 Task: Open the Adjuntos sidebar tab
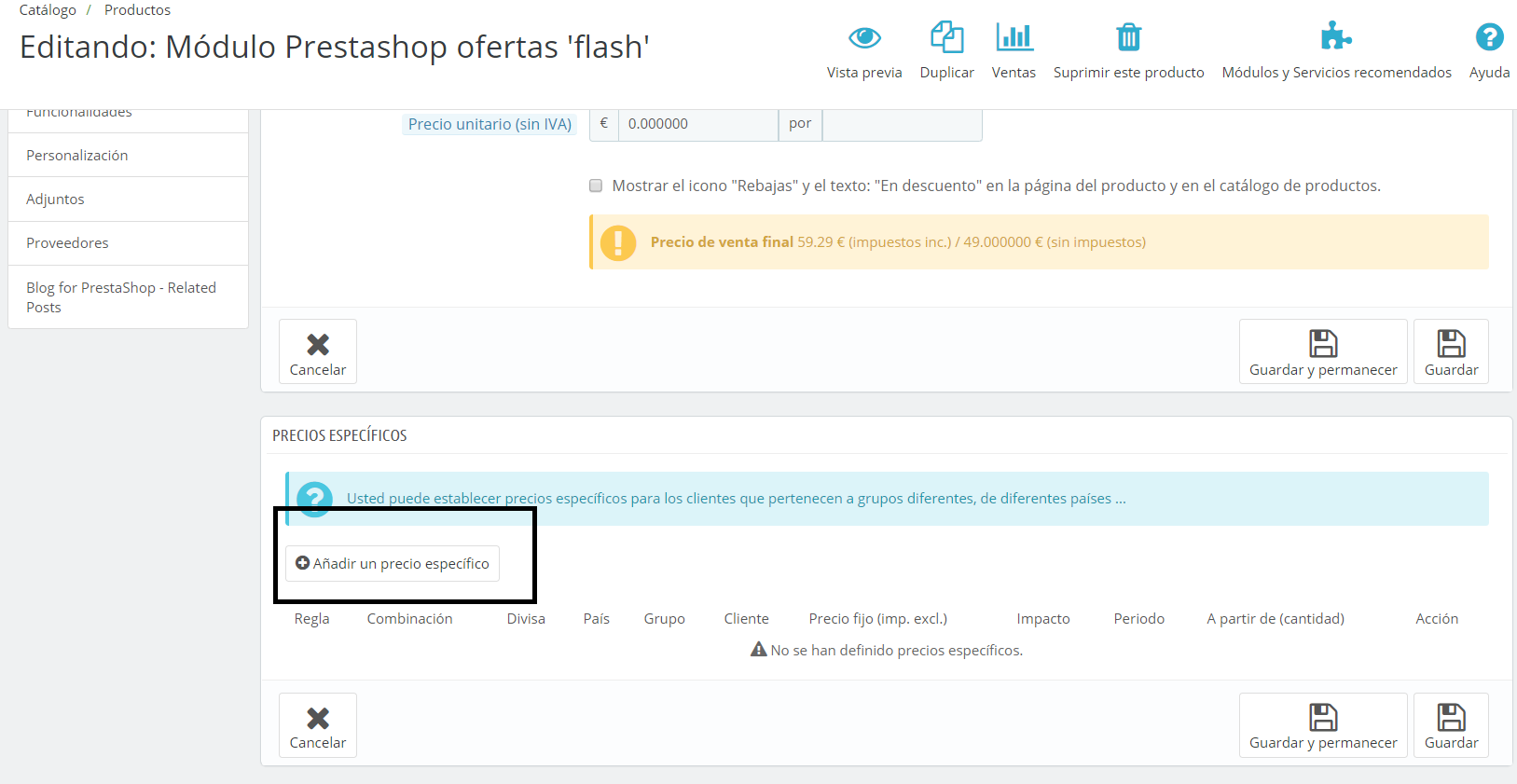tap(129, 199)
